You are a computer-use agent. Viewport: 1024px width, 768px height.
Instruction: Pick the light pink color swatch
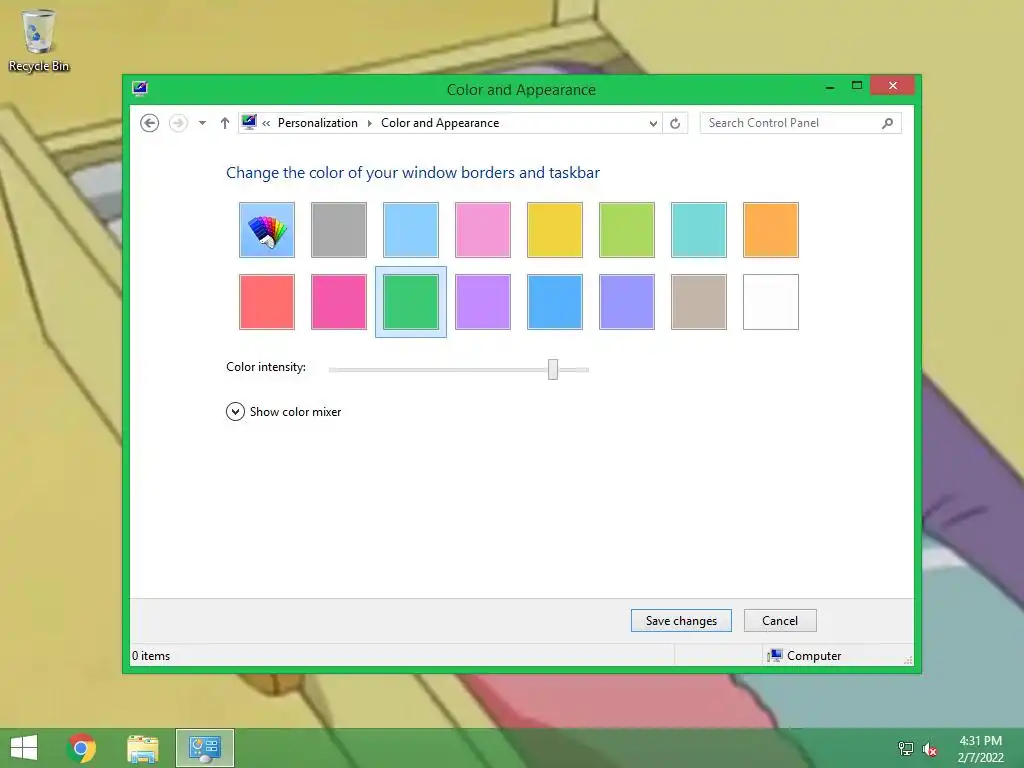coord(483,230)
